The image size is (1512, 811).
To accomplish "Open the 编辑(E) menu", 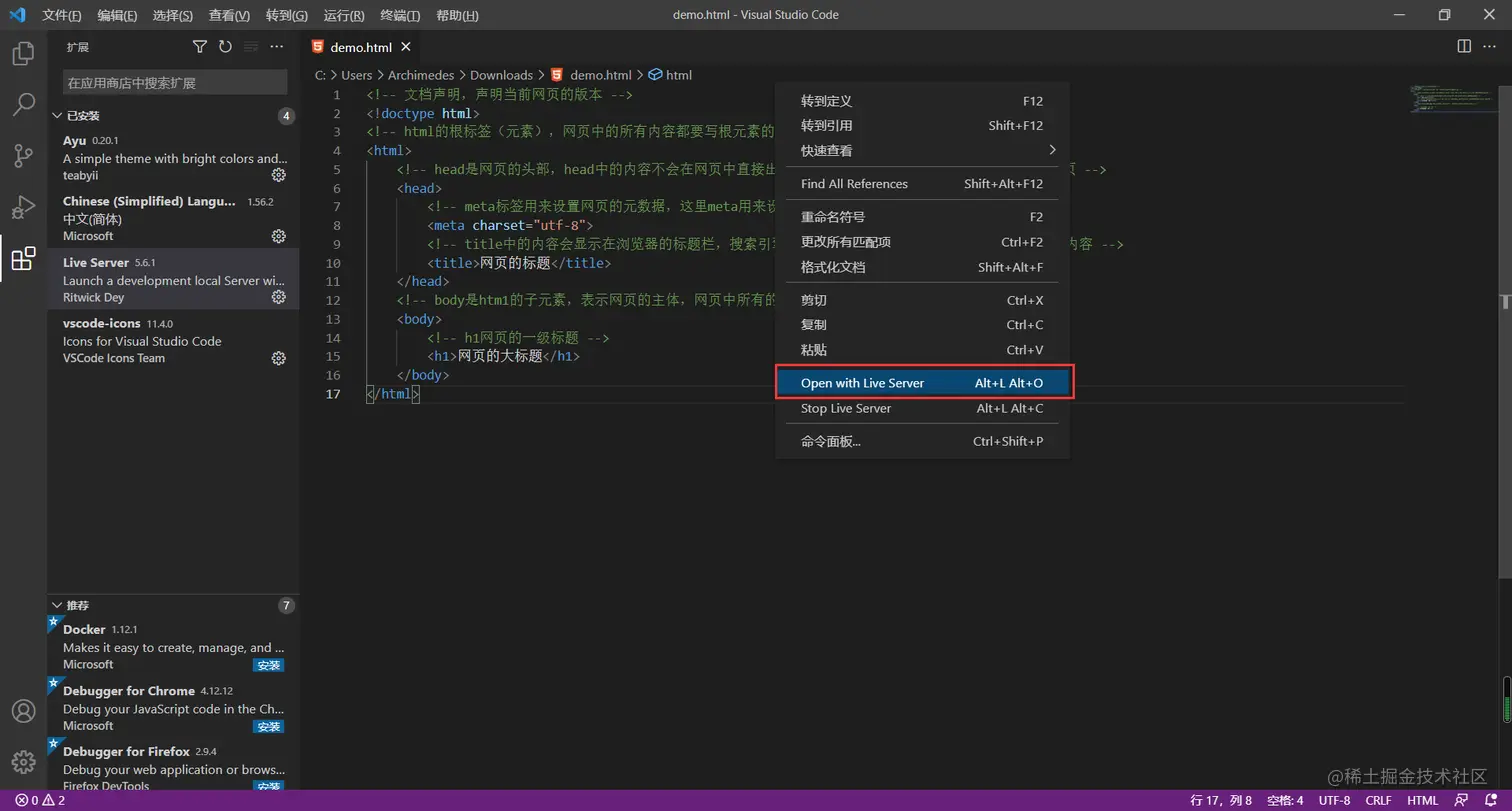I will [x=117, y=15].
